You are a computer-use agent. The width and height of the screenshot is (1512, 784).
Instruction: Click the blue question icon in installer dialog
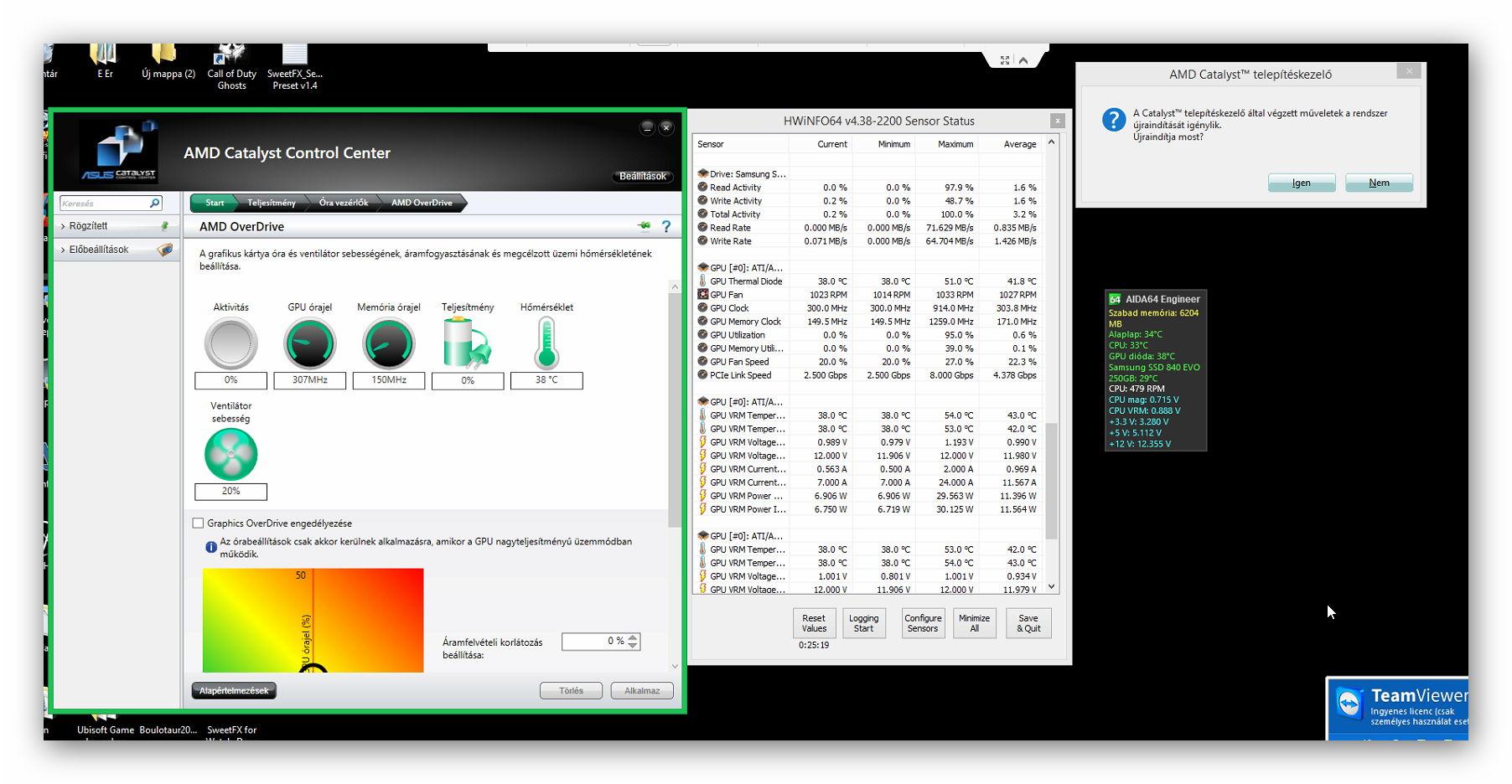[x=1114, y=120]
